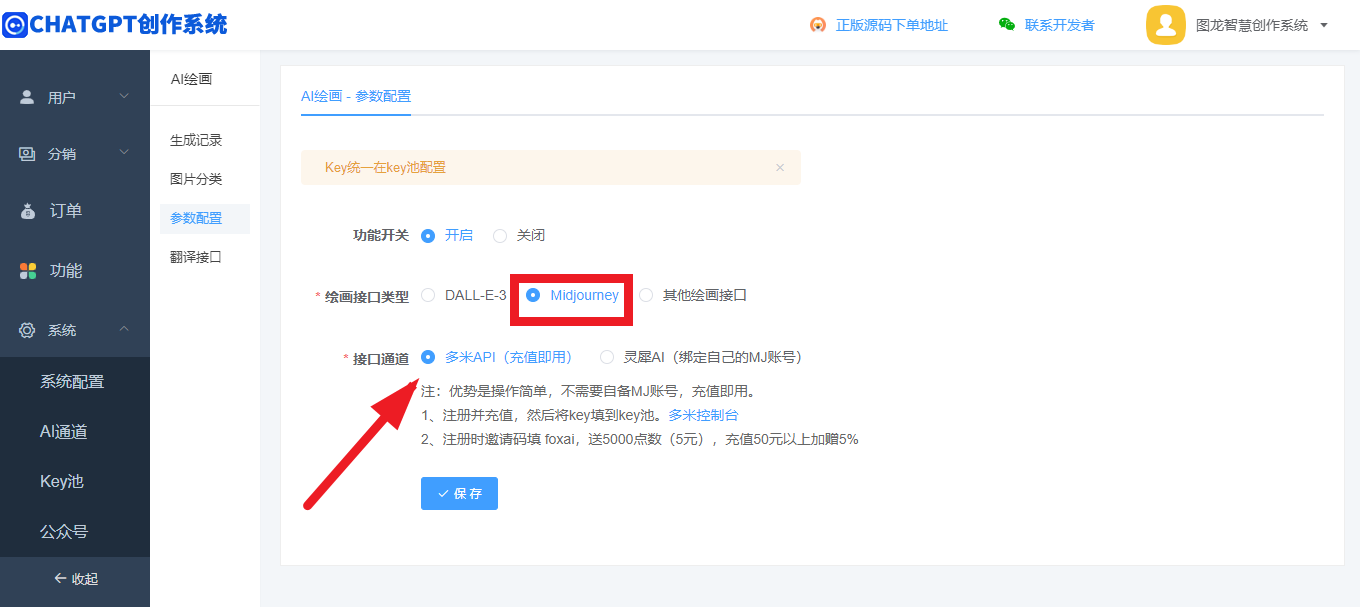Image resolution: width=1360 pixels, height=607 pixels.
Task: Click the 保存 button
Action: 459,493
